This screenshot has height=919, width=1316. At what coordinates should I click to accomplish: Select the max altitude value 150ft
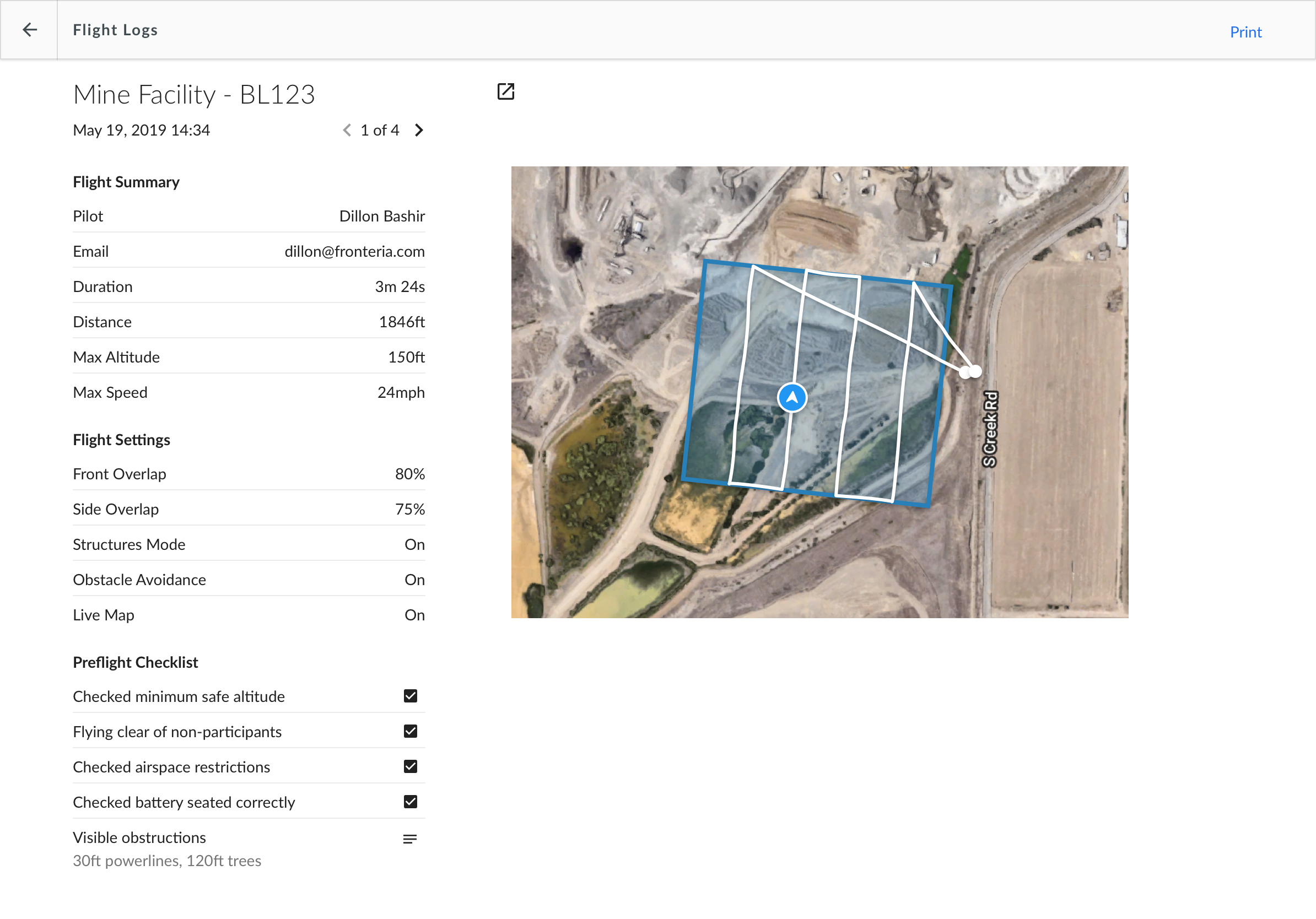coord(406,357)
